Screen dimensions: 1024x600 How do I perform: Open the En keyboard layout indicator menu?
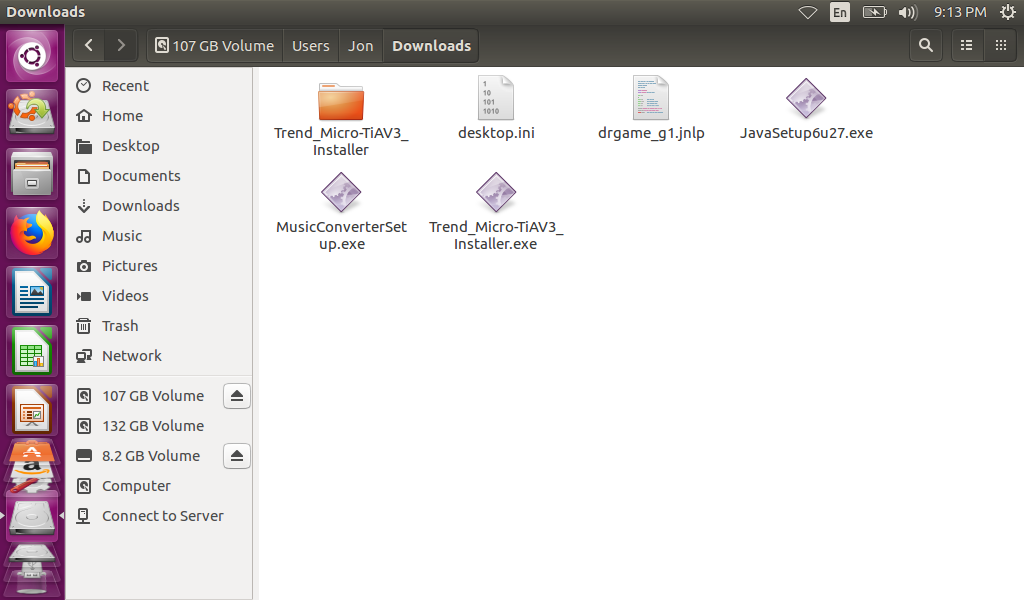point(840,12)
